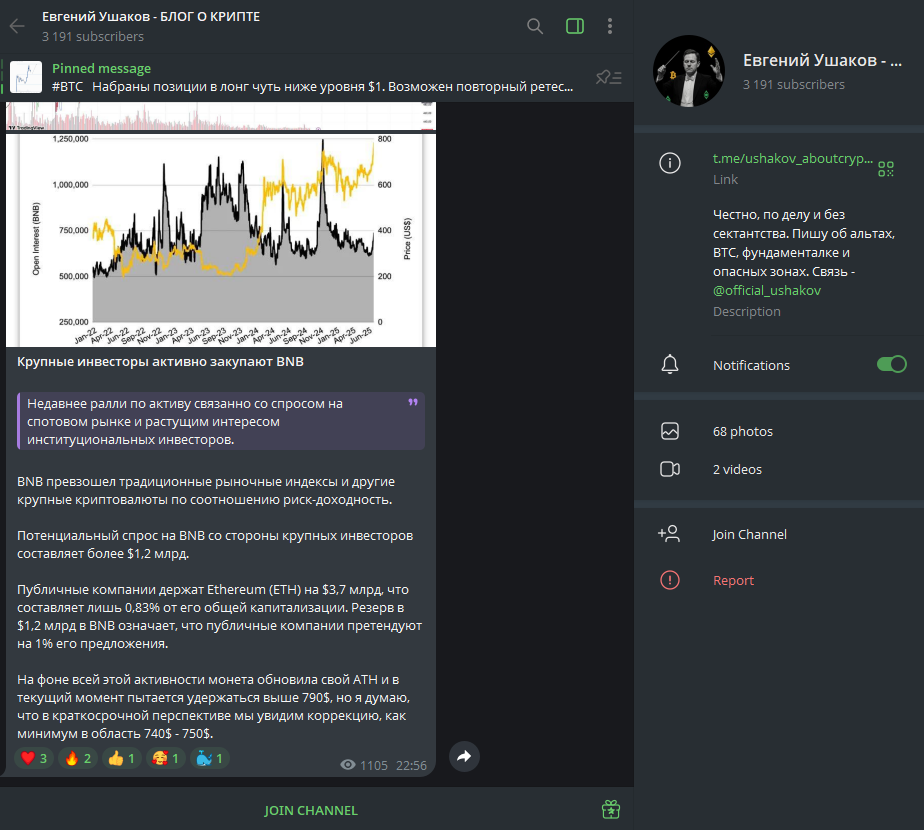This screenshot has width=924, height=830.
Task: Click the @official_ushakov mention
Action: [x=766, y=290]
